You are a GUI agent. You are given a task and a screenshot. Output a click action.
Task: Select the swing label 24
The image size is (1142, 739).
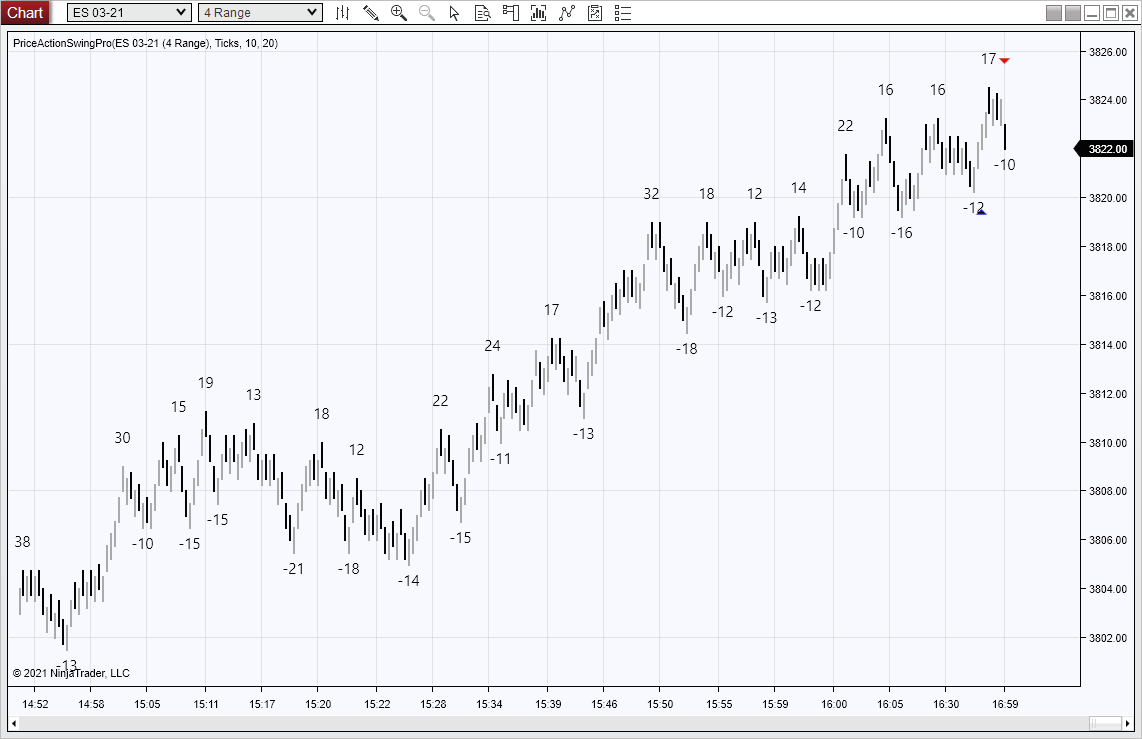pos(492,346)
